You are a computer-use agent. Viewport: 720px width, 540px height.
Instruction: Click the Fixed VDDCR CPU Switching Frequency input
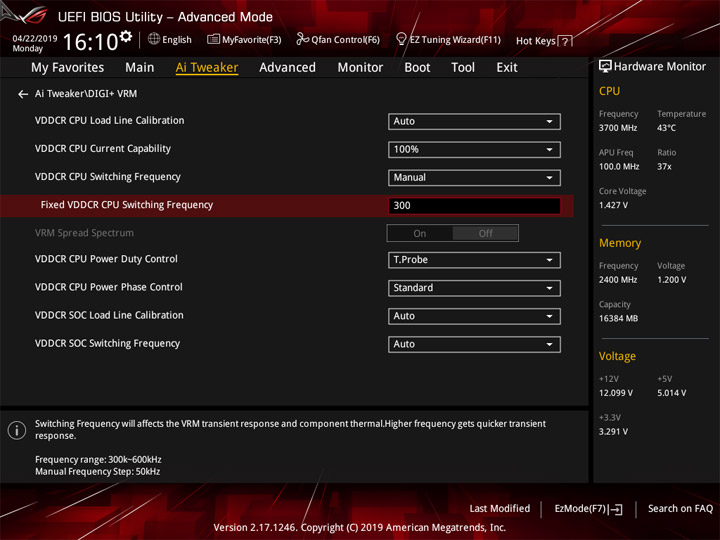tap(474, 206)
